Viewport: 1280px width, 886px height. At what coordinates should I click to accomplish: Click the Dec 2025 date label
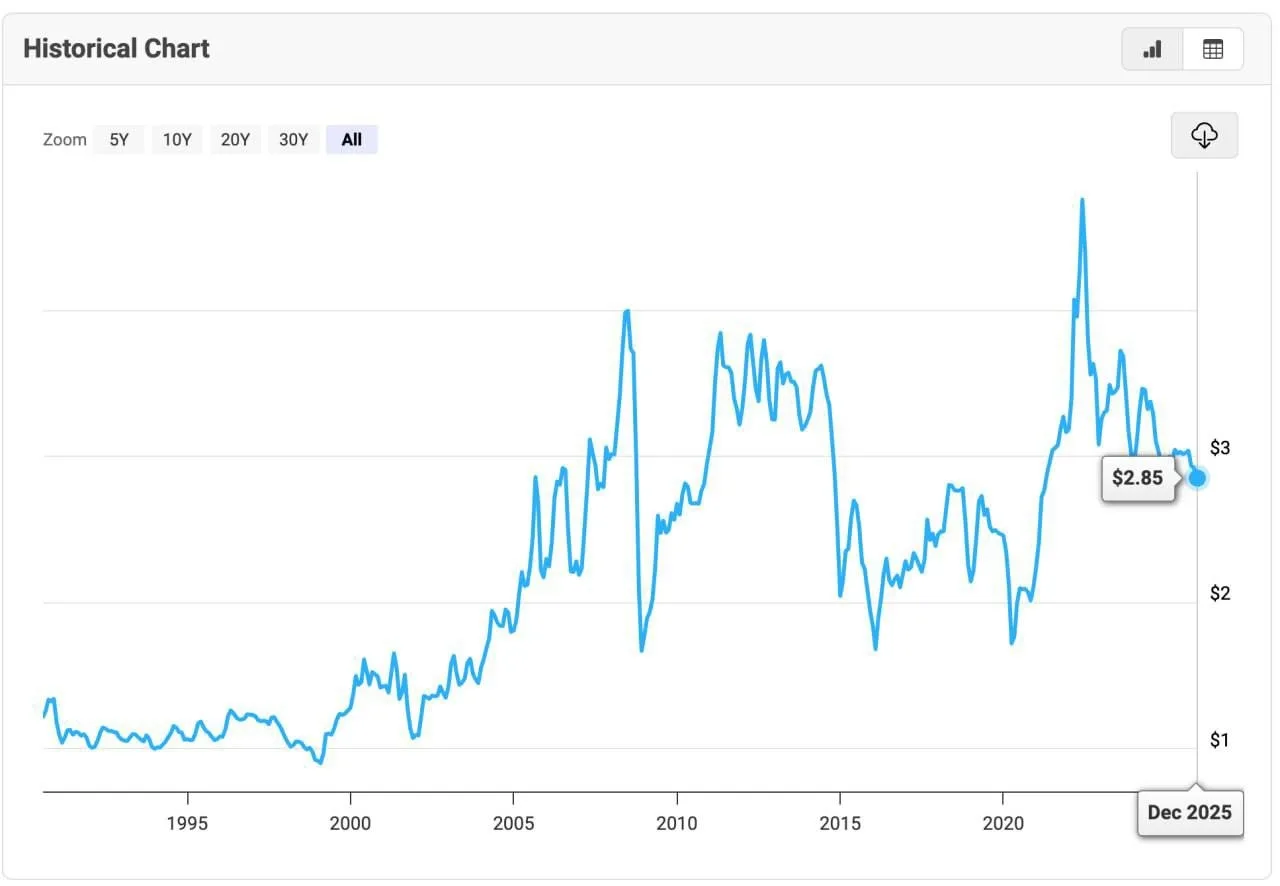tap(1190, 812)
